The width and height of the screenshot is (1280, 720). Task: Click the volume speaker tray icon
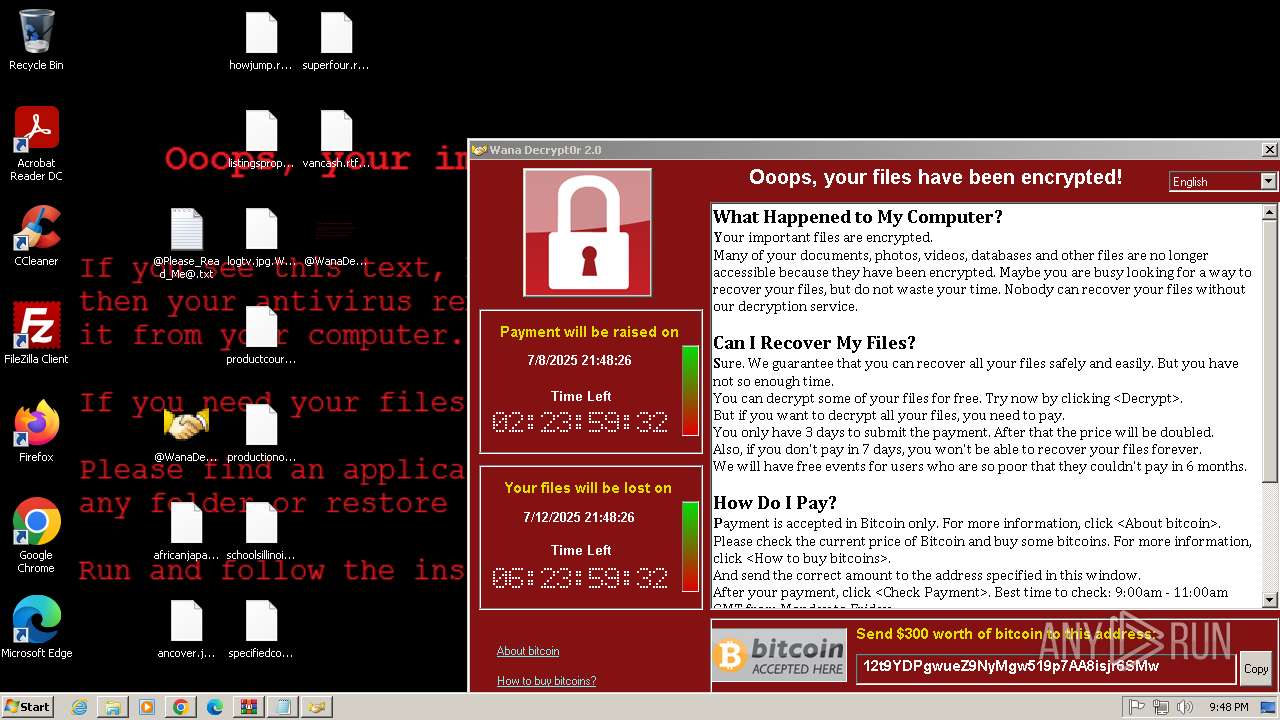coord(1185,707)
